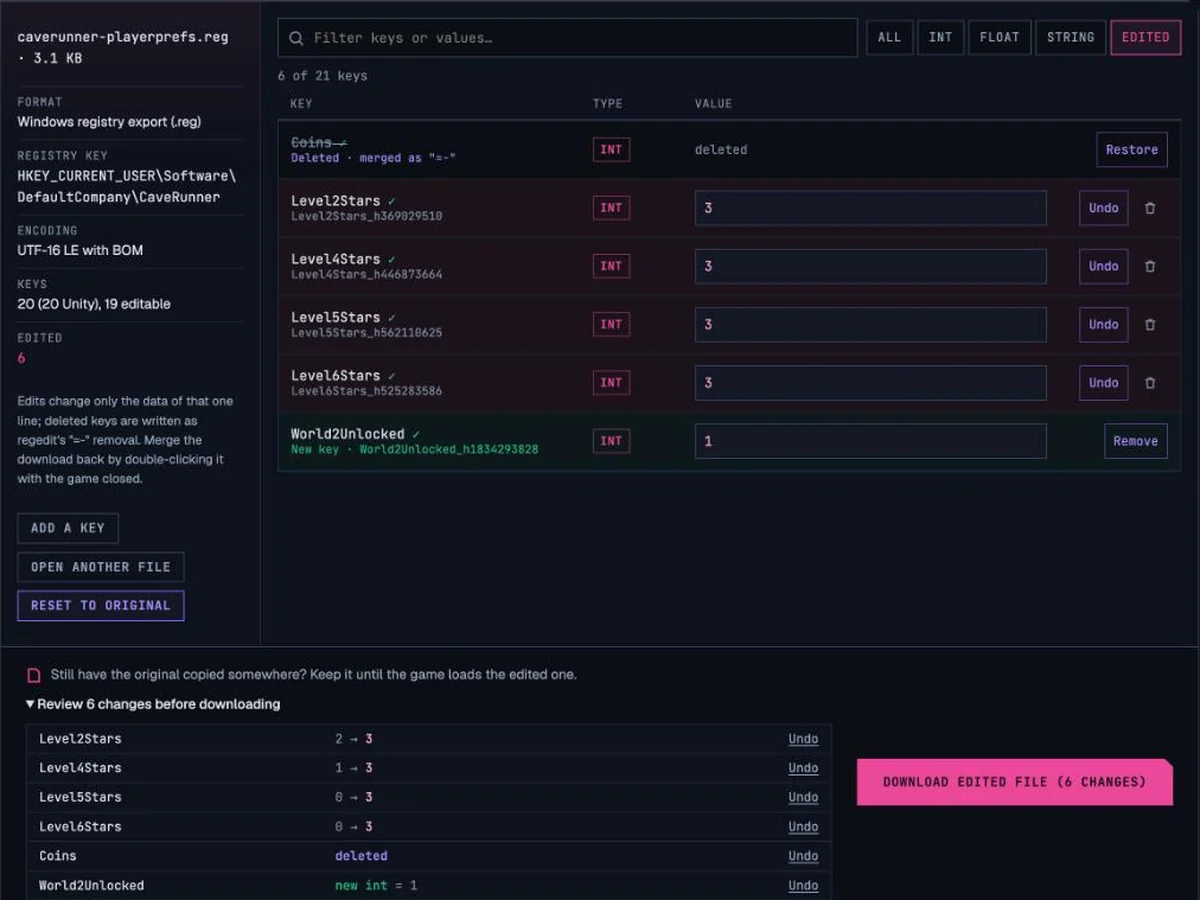Edit the Level2Stars value field

coord(870,208)
